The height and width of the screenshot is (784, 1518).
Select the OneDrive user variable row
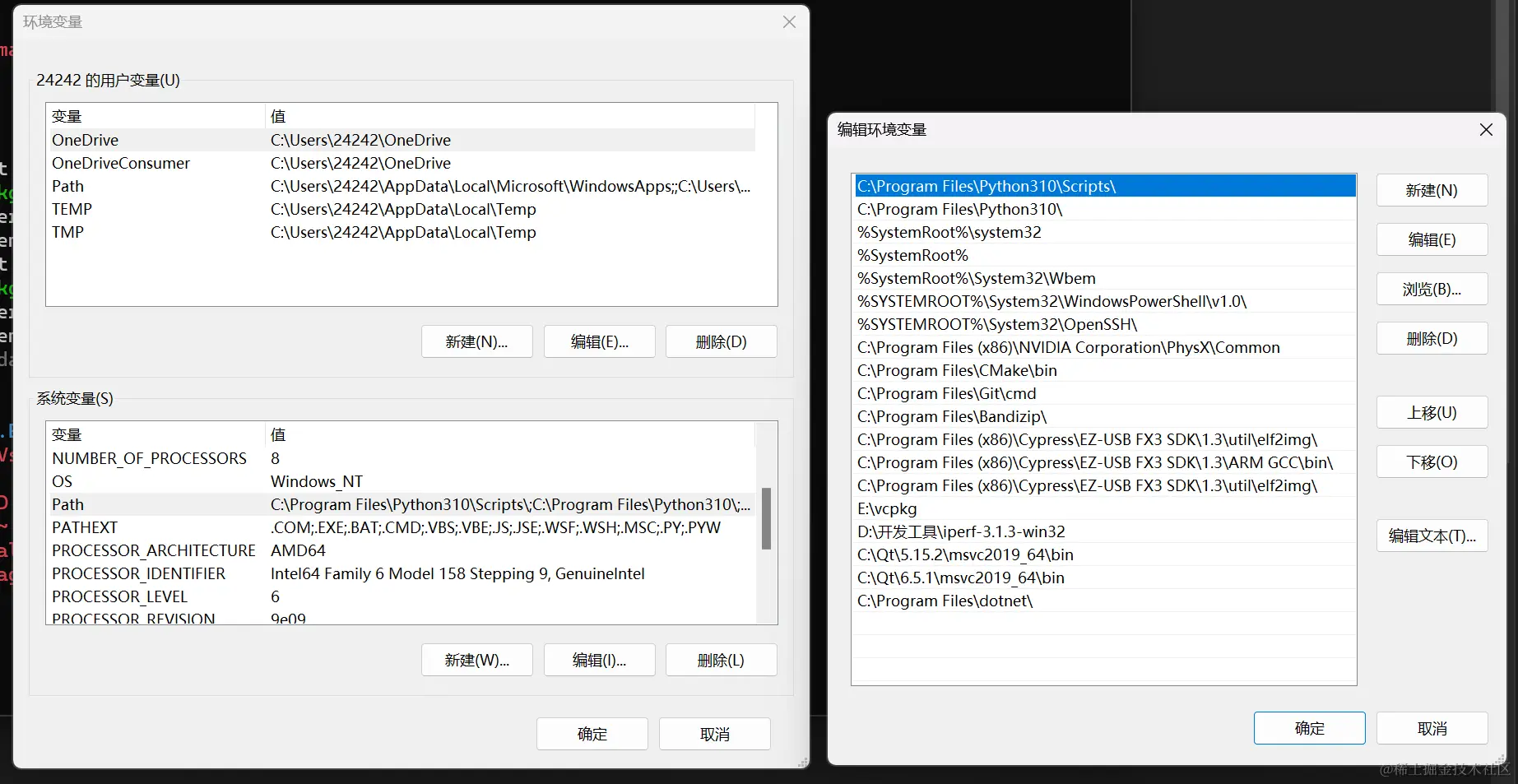coord(402,140)
